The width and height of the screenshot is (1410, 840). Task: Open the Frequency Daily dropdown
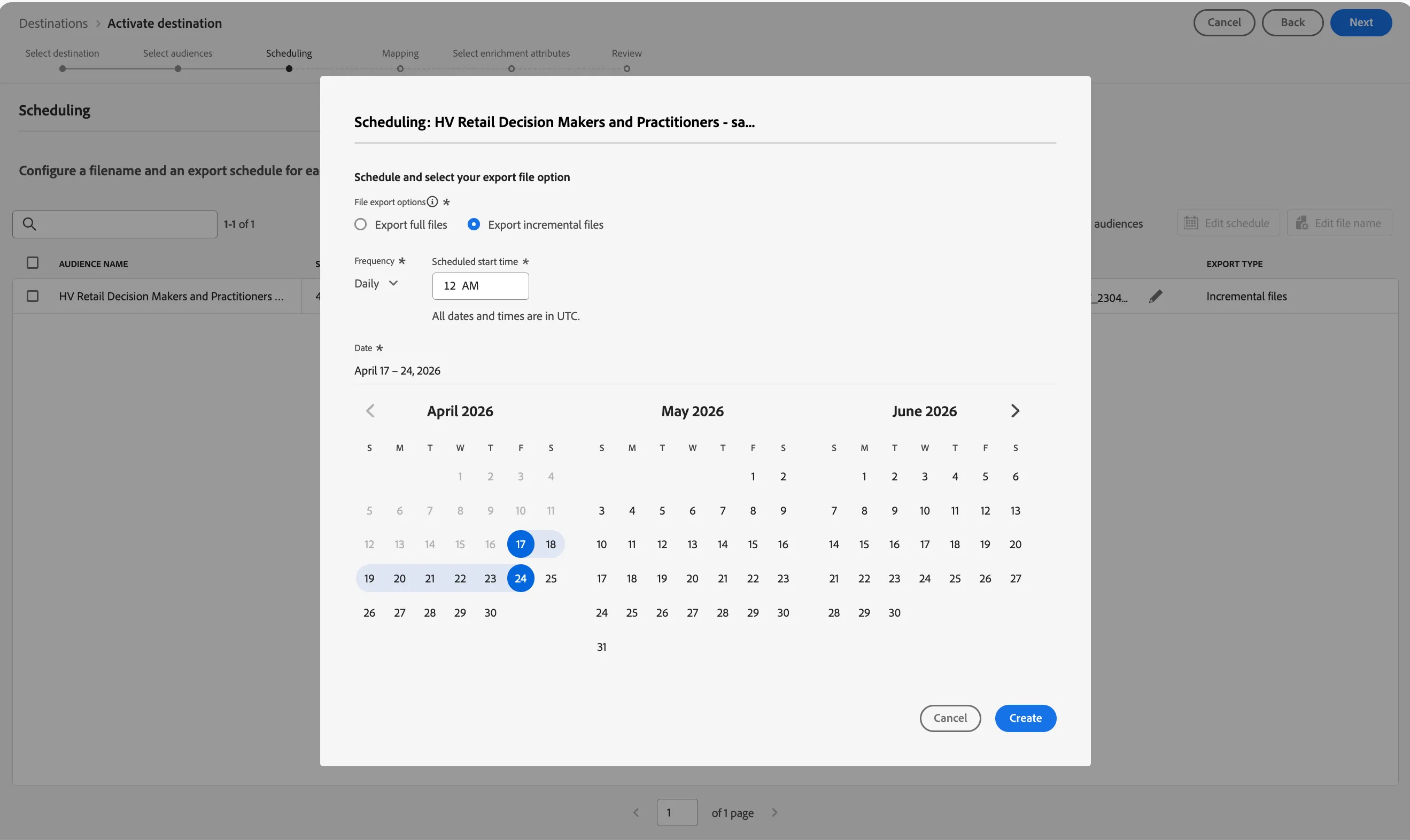(376, 284)
